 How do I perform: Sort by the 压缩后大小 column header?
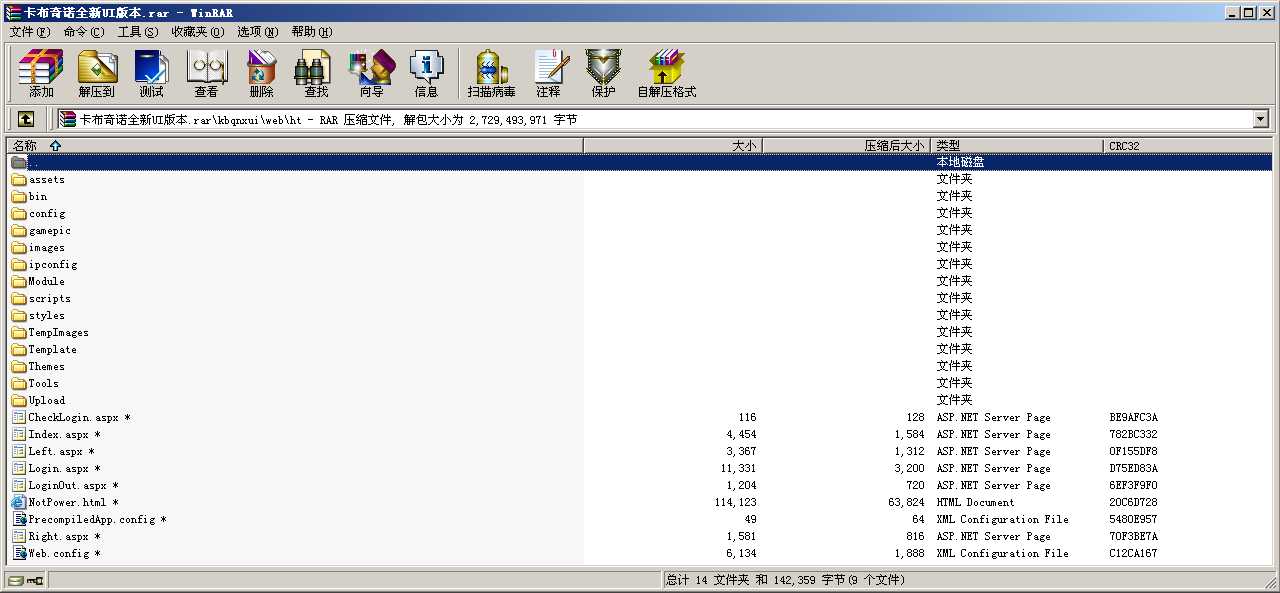846,145
